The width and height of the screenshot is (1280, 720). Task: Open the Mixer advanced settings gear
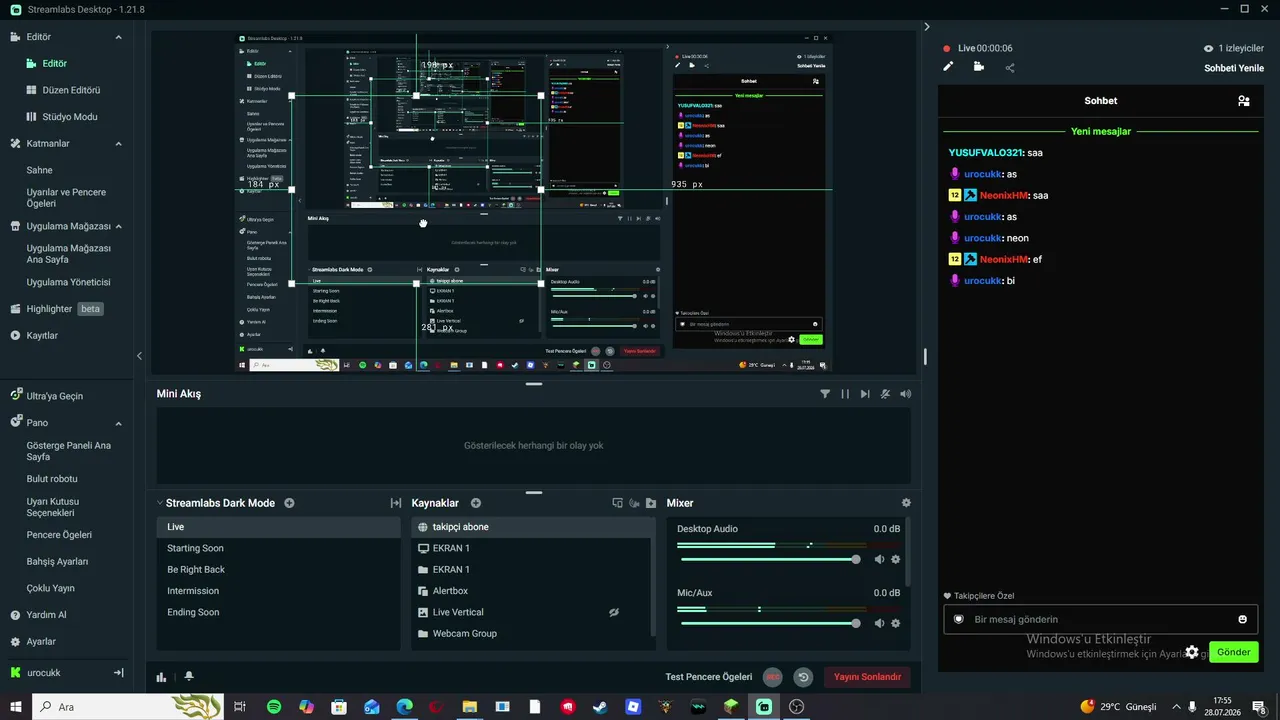[906, 503]
